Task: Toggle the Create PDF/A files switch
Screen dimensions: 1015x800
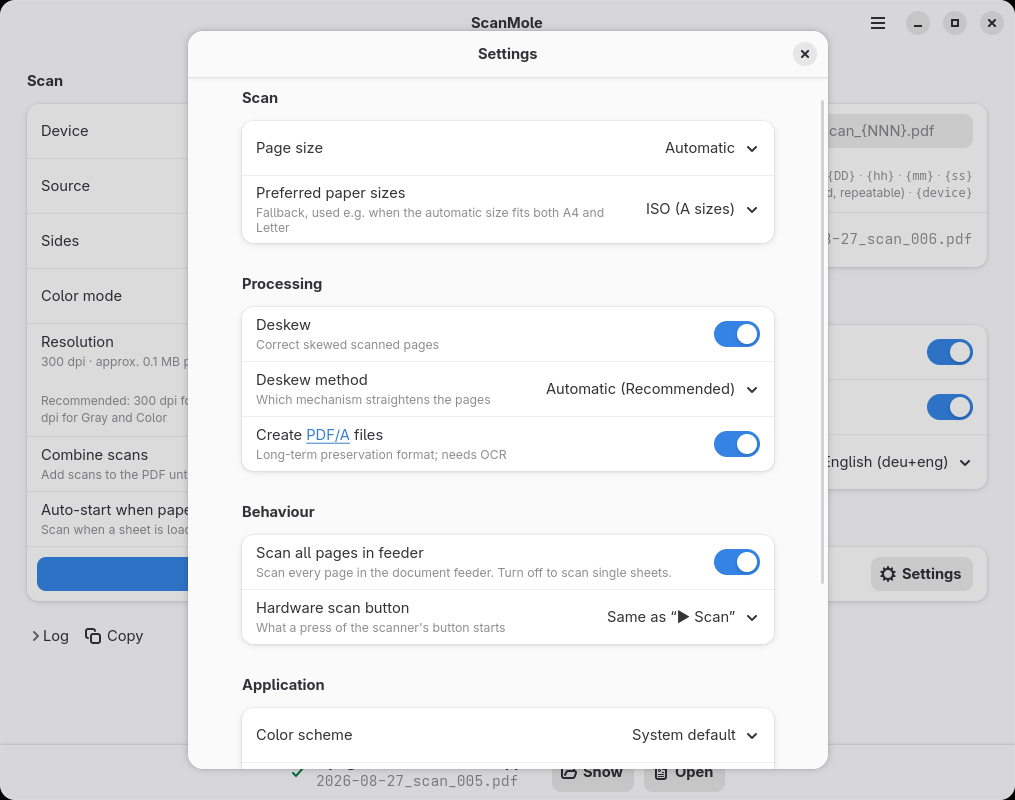Action: (737, 444)
